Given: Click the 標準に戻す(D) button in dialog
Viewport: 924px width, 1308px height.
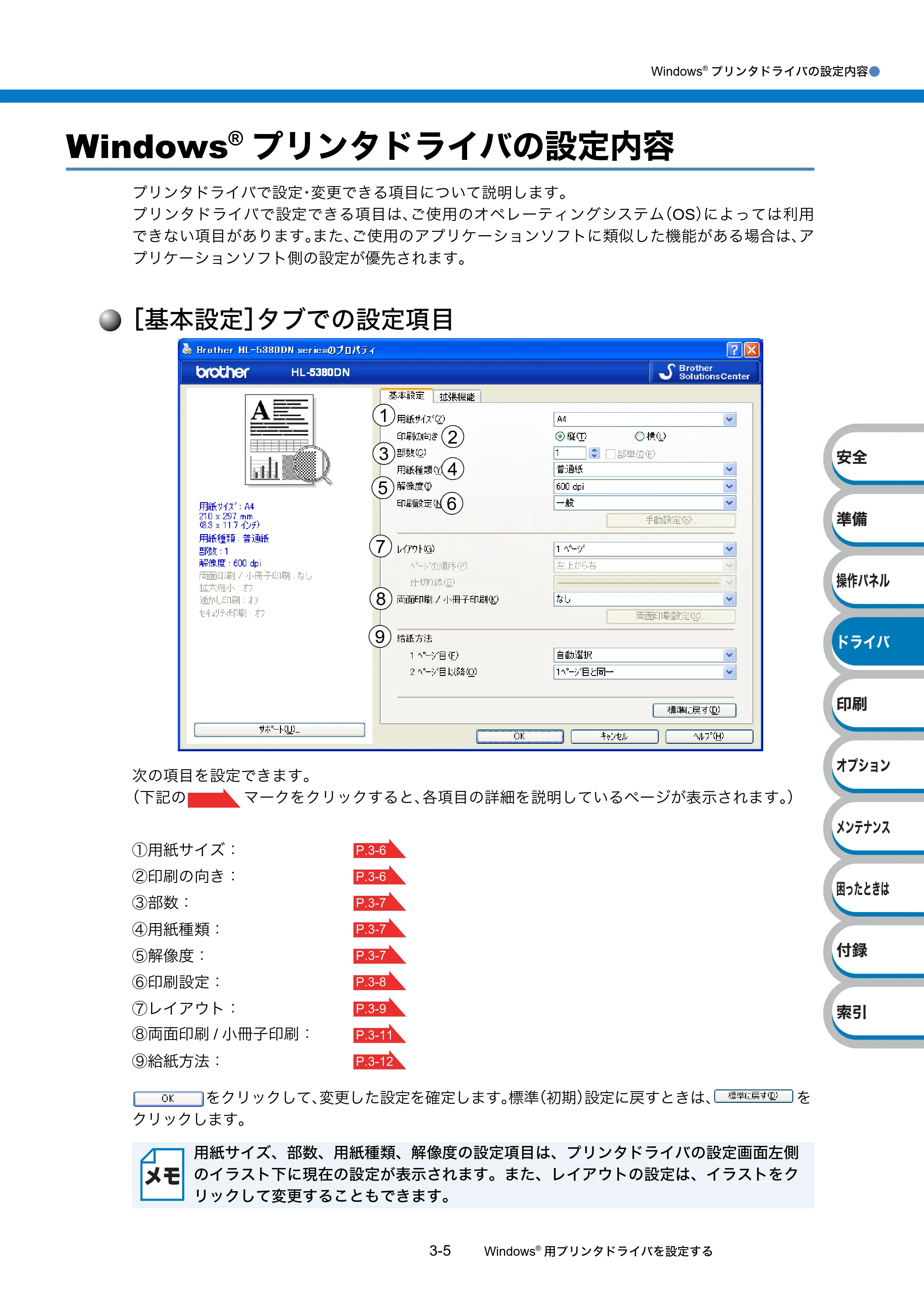Looking at the screenshot, I should pyautogui.click(x=694, y=710).
